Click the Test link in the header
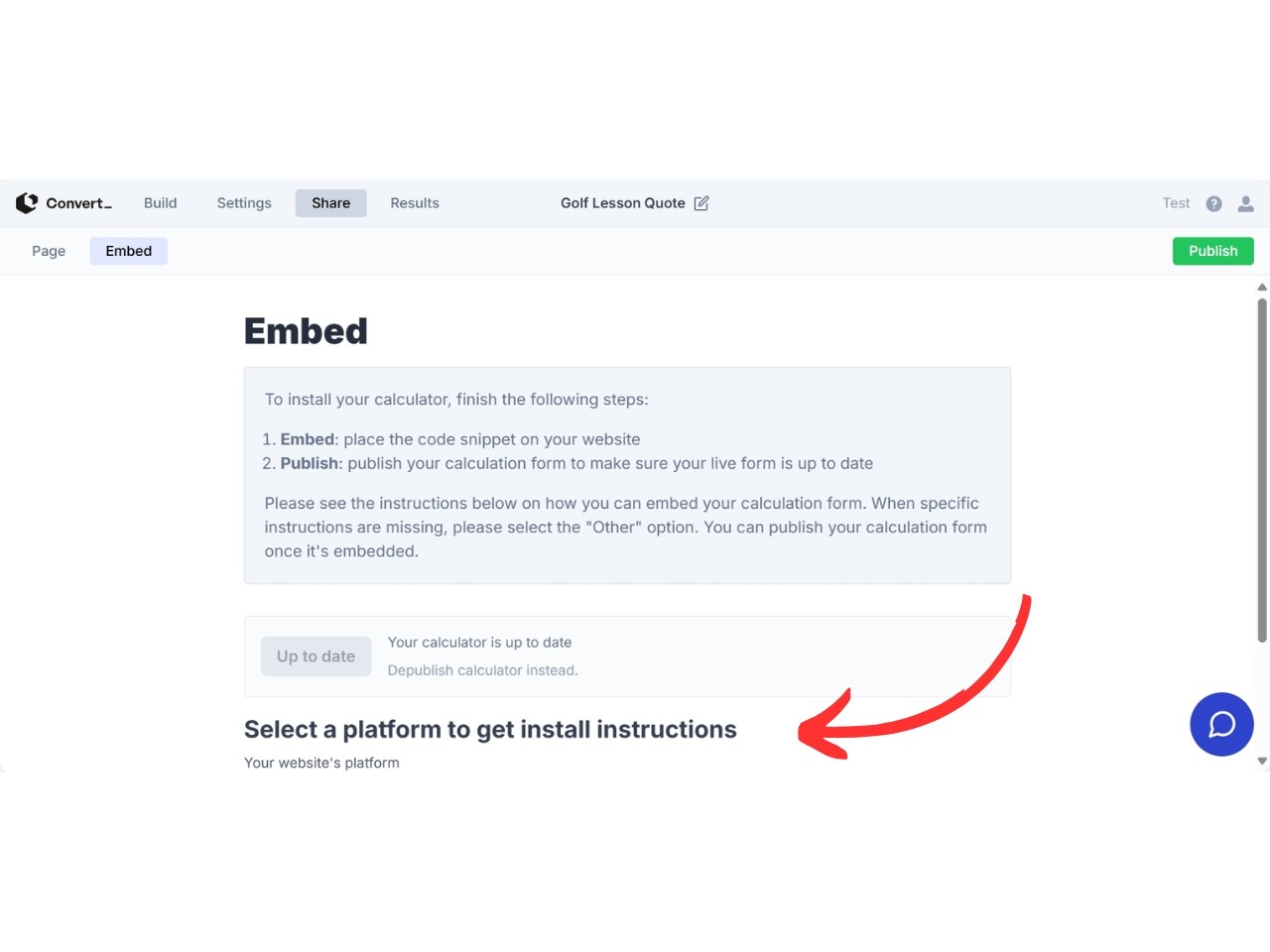This screenshot has height=952, width=1270. point(1176,203)
